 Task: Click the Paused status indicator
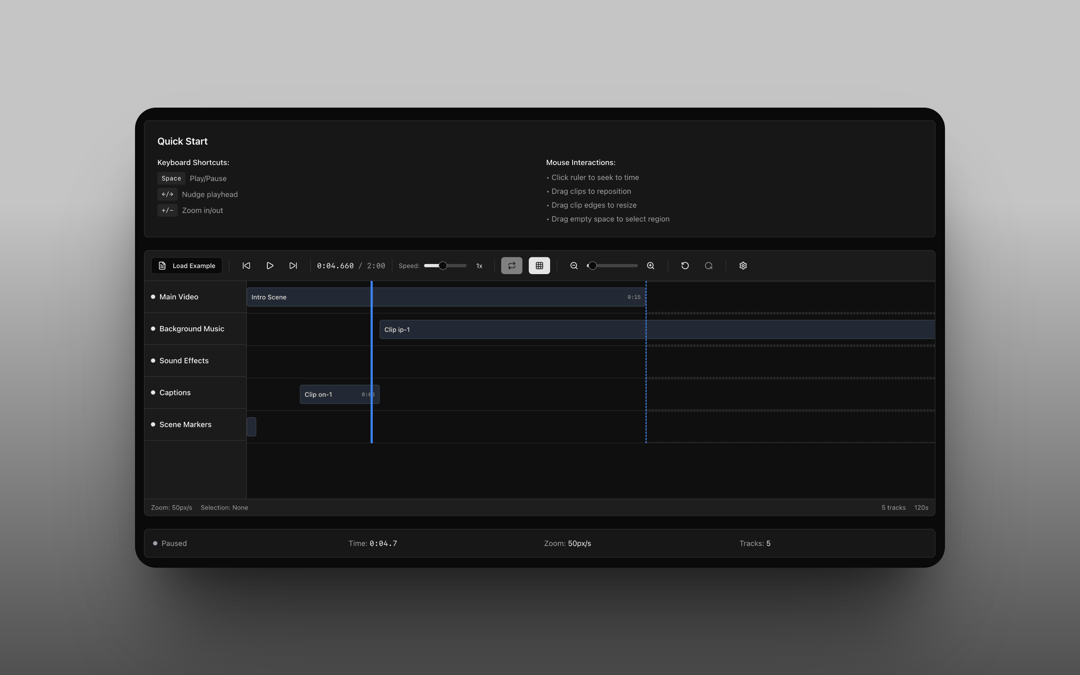[170, 543]
